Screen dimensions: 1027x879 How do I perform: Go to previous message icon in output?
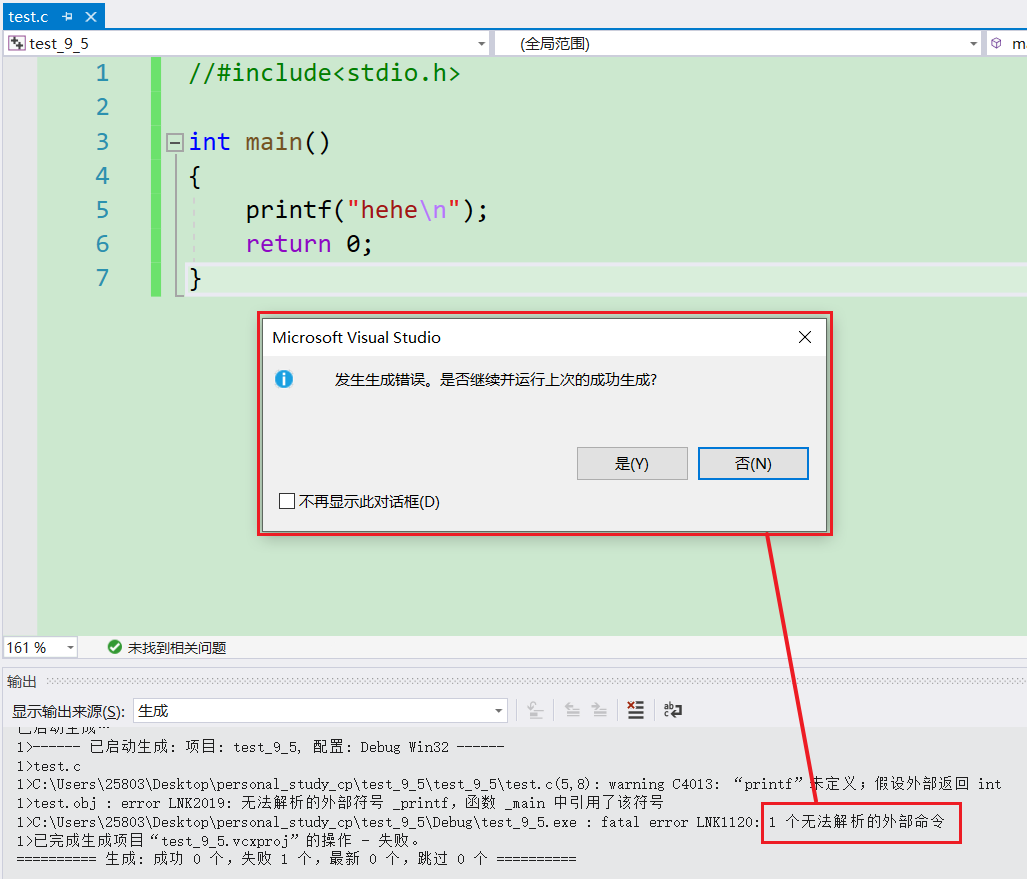pos(572,710)
